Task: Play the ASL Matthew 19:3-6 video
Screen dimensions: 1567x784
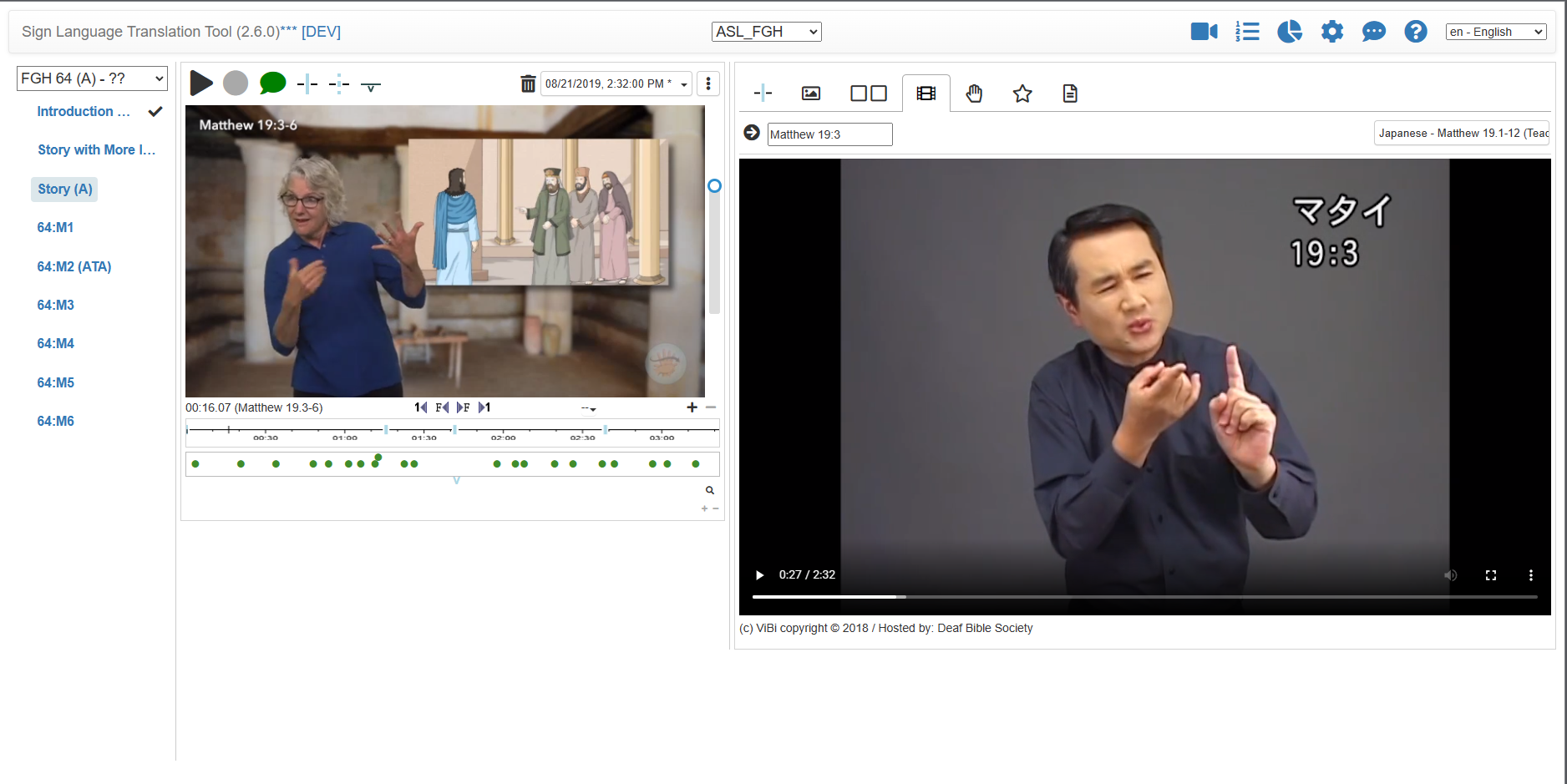Action: tap(201, 83)
